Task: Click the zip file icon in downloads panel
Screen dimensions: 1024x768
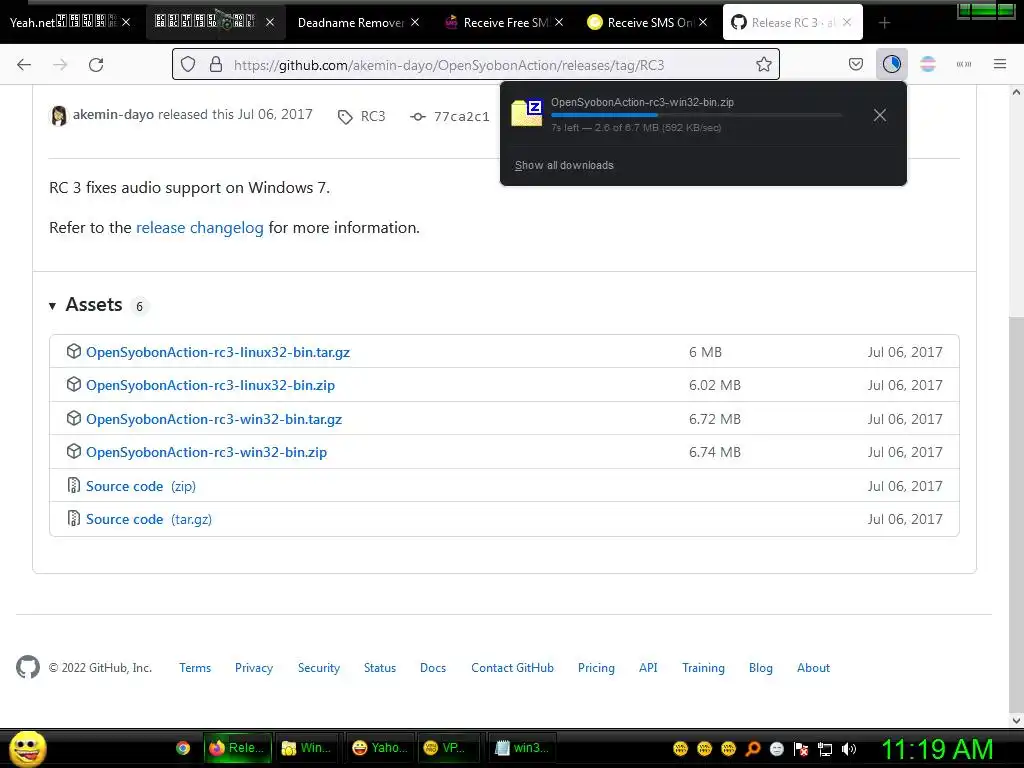Action: click(527, 113)
